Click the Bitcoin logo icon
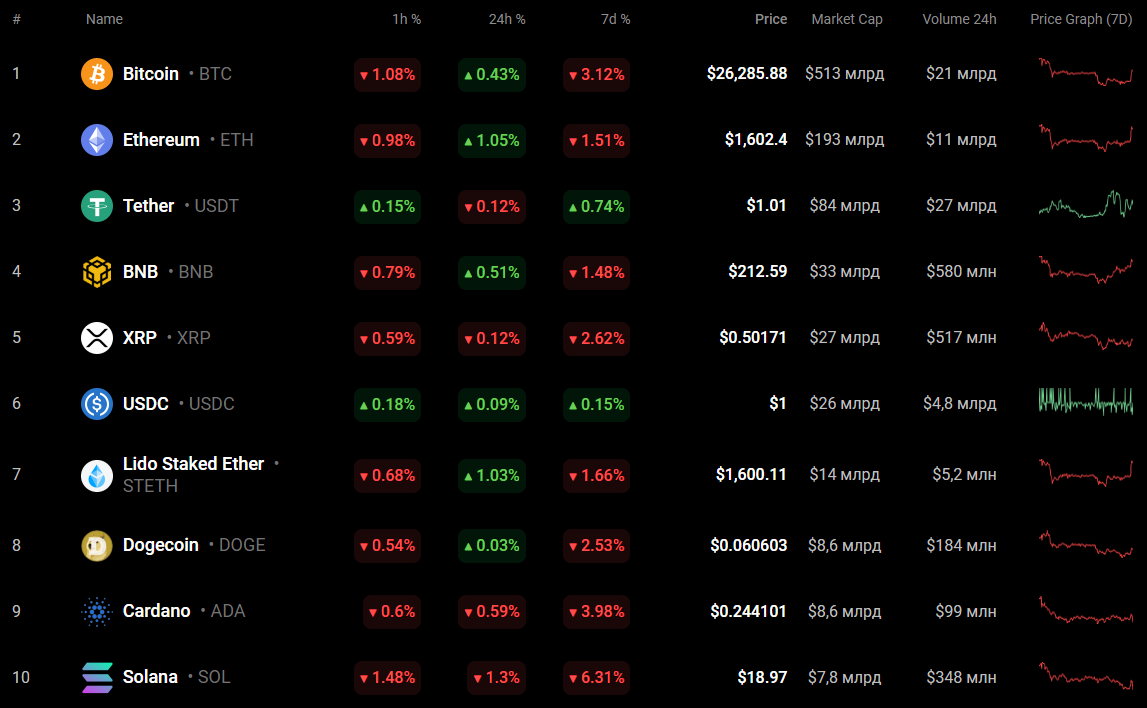The image size is (1147, 708). [97, 74]
